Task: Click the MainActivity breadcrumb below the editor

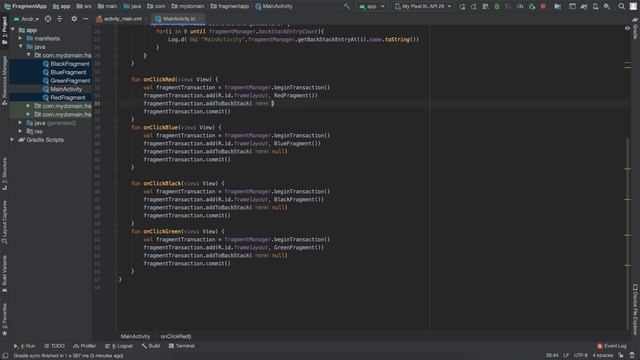Action: coord(135,336)
